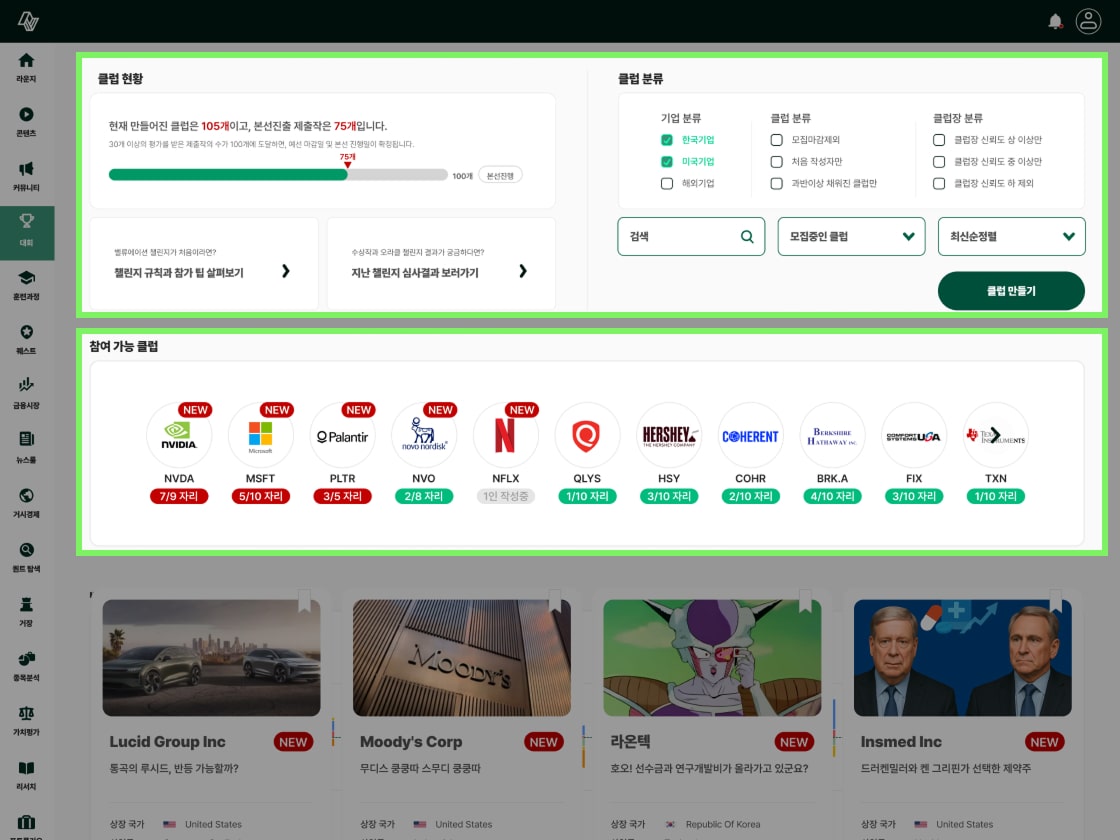
Task: Select the Qualys QLYS club logo
Action: tap(587, 435)
